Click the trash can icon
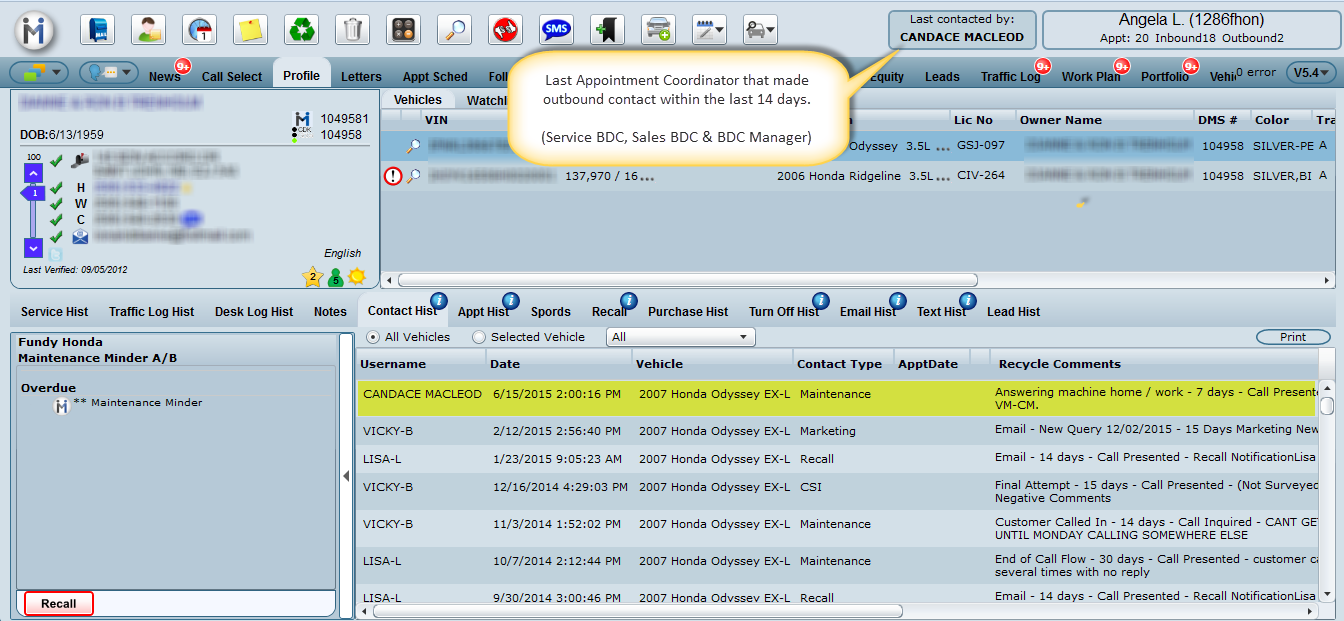This screenshot has height=621, width=1344. click(352, 30)
